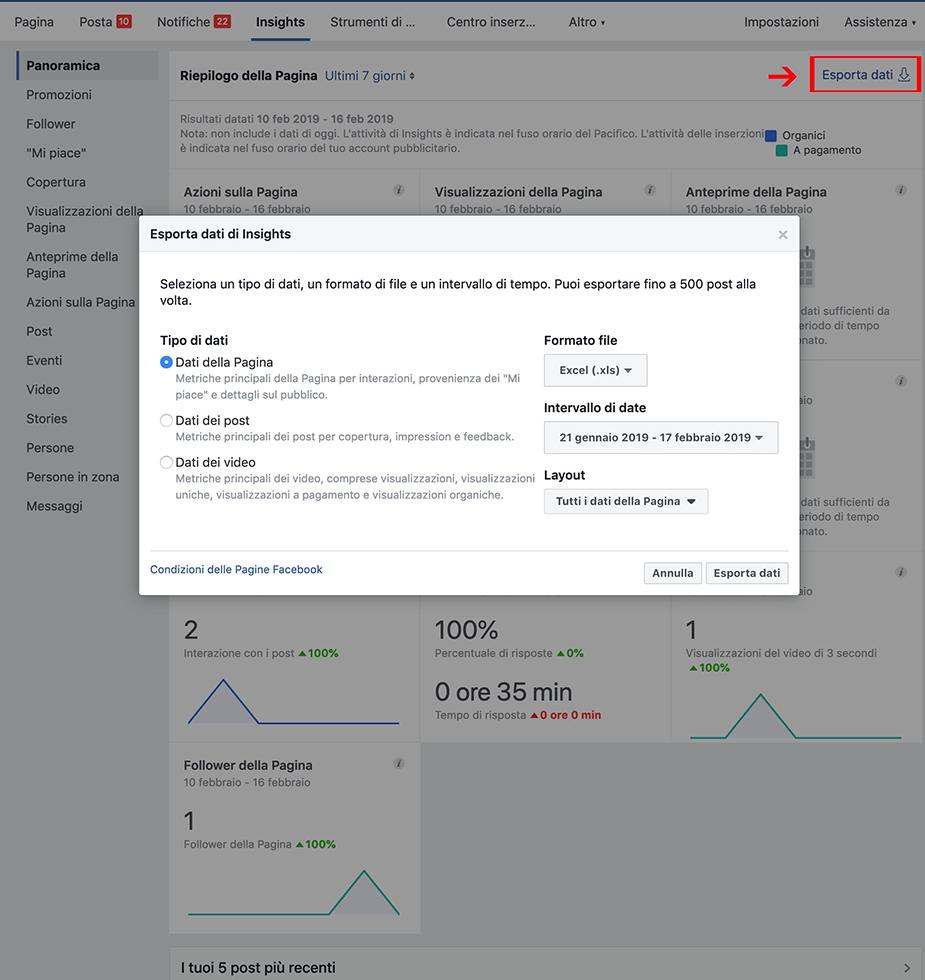Open the Notifiche tab
The width and height of the screenshot is (925, 980).
pyautogui.click(x=194, y=22)
